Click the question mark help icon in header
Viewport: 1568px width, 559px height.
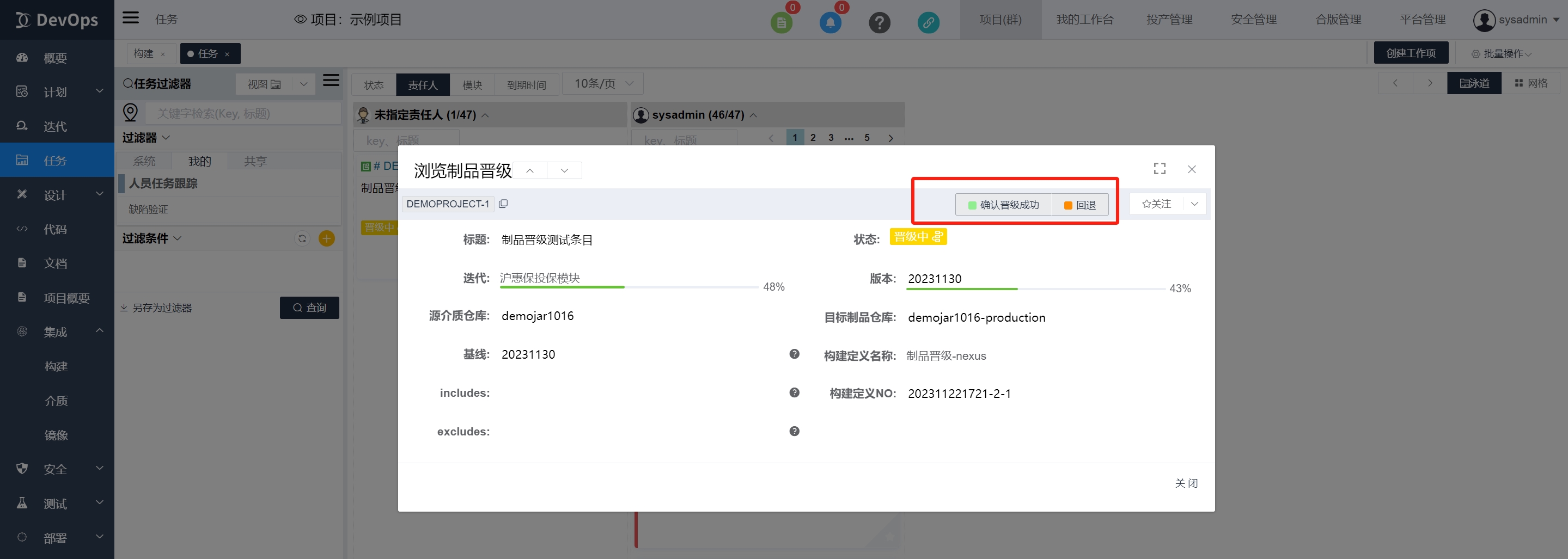879,23
